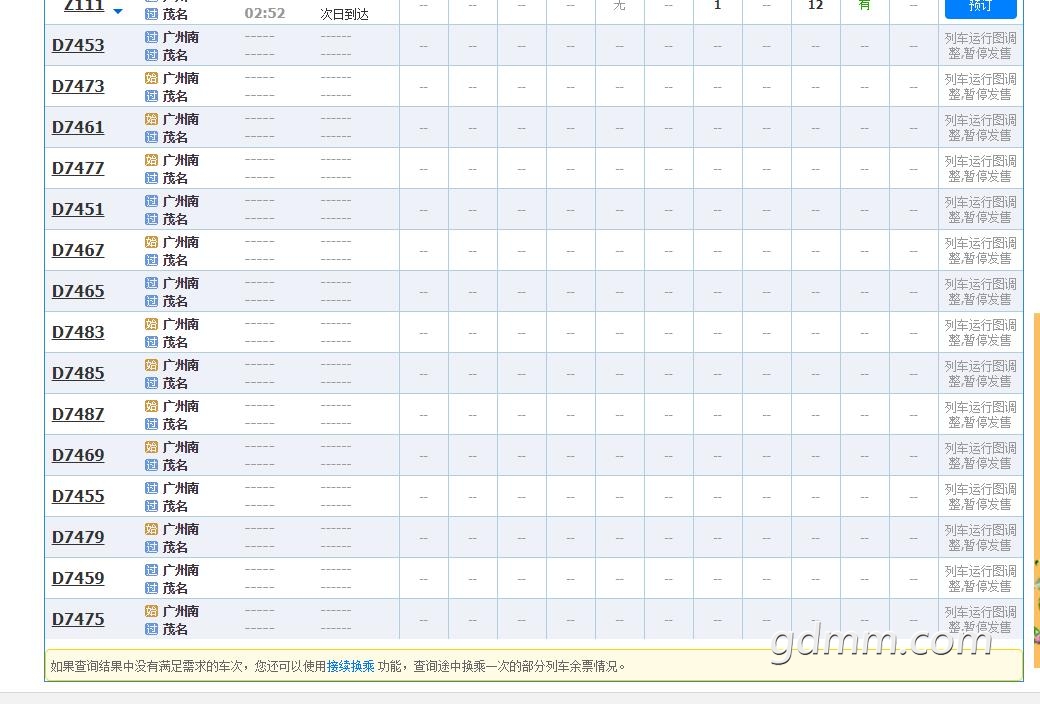Click the 过 icon beside 茂名 in row D7451
1040x704 pixels.
pyautogui.click(x=151, y=219)
